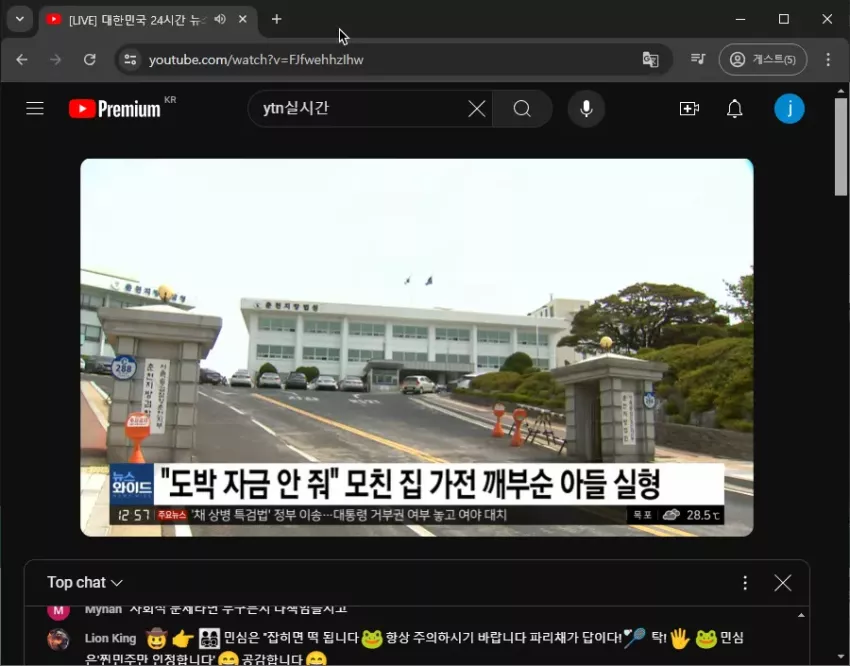Clear the search box text

[476, 108]
